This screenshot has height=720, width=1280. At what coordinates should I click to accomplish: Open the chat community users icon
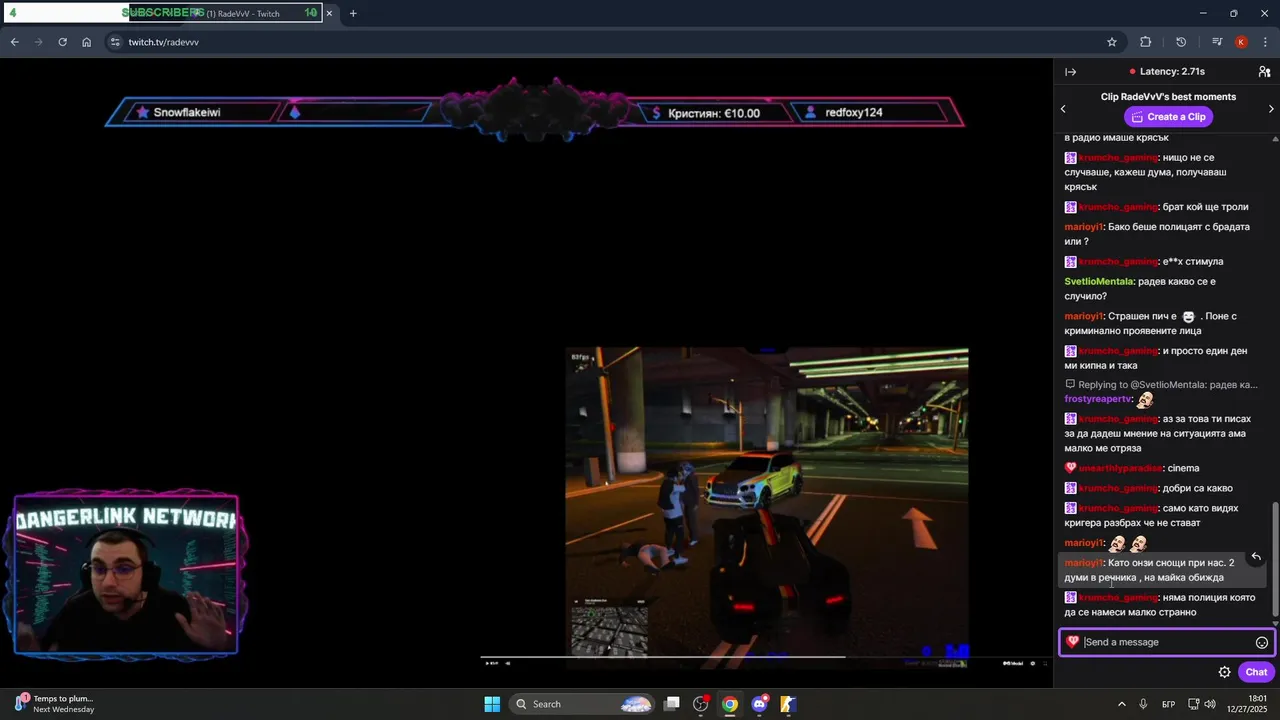coord(1264,72)
